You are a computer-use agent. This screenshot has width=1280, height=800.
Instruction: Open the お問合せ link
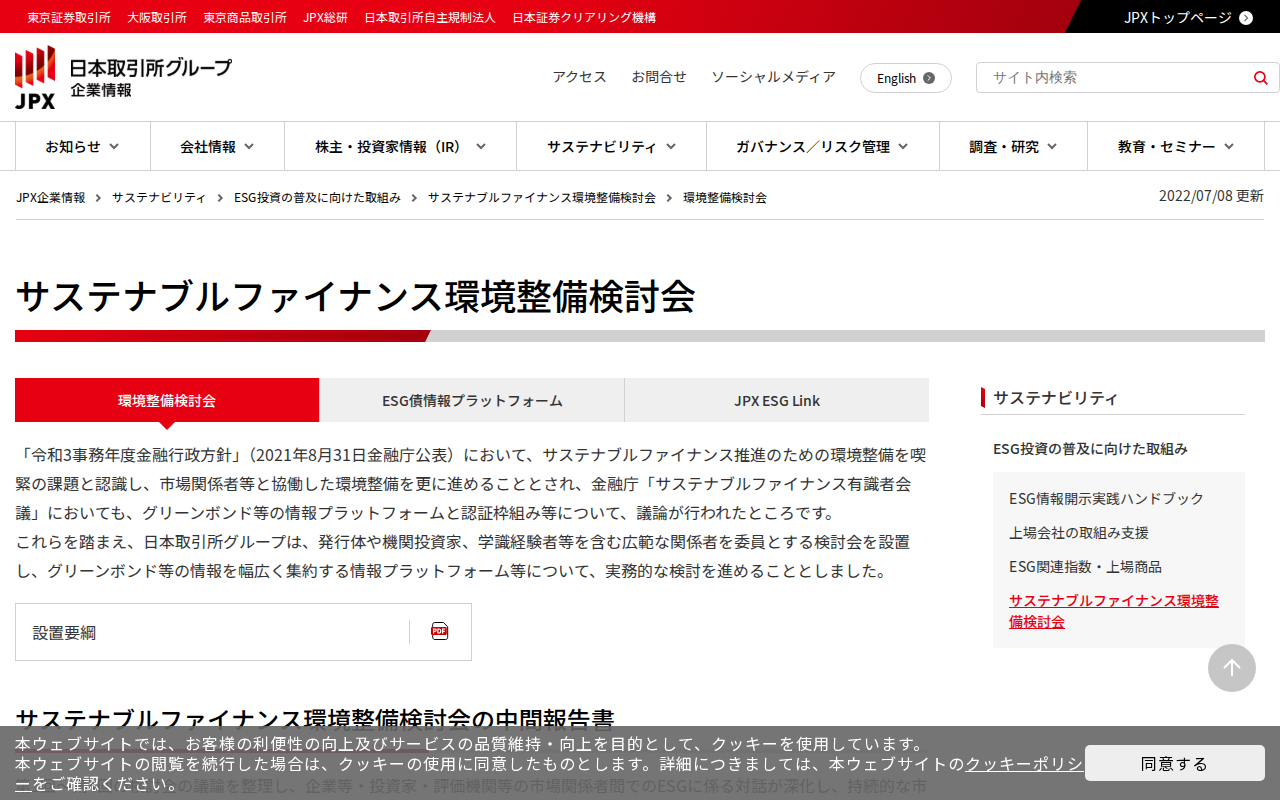(x=659, y=77)
